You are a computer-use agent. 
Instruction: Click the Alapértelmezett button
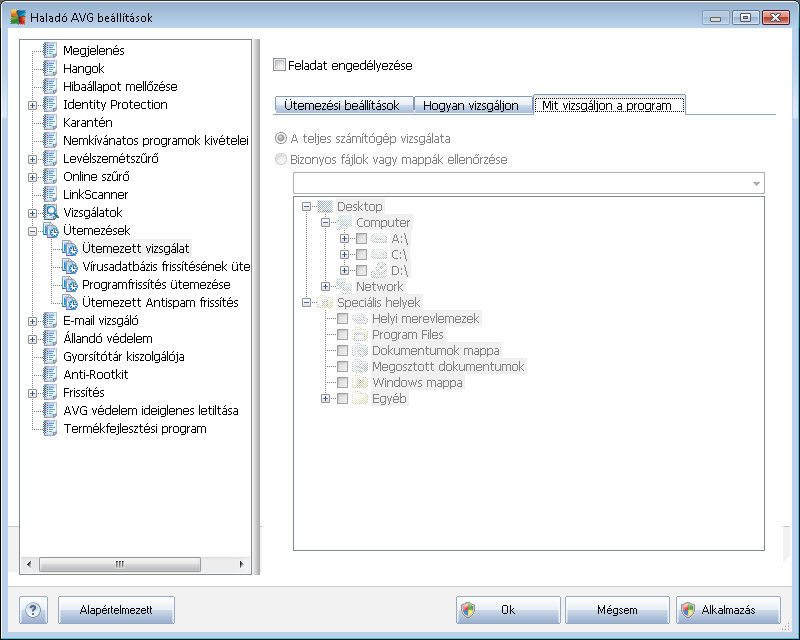click(116, 610)
